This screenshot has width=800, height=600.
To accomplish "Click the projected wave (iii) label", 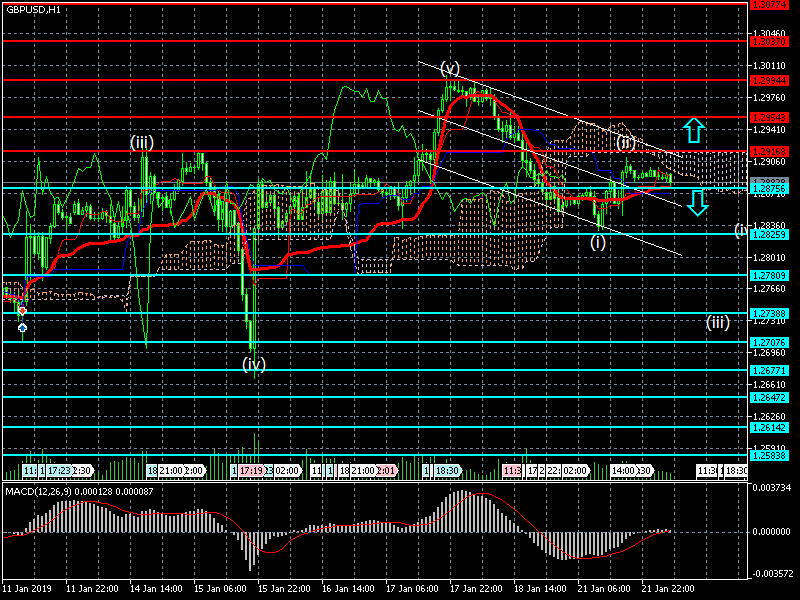I will (718, 322).
